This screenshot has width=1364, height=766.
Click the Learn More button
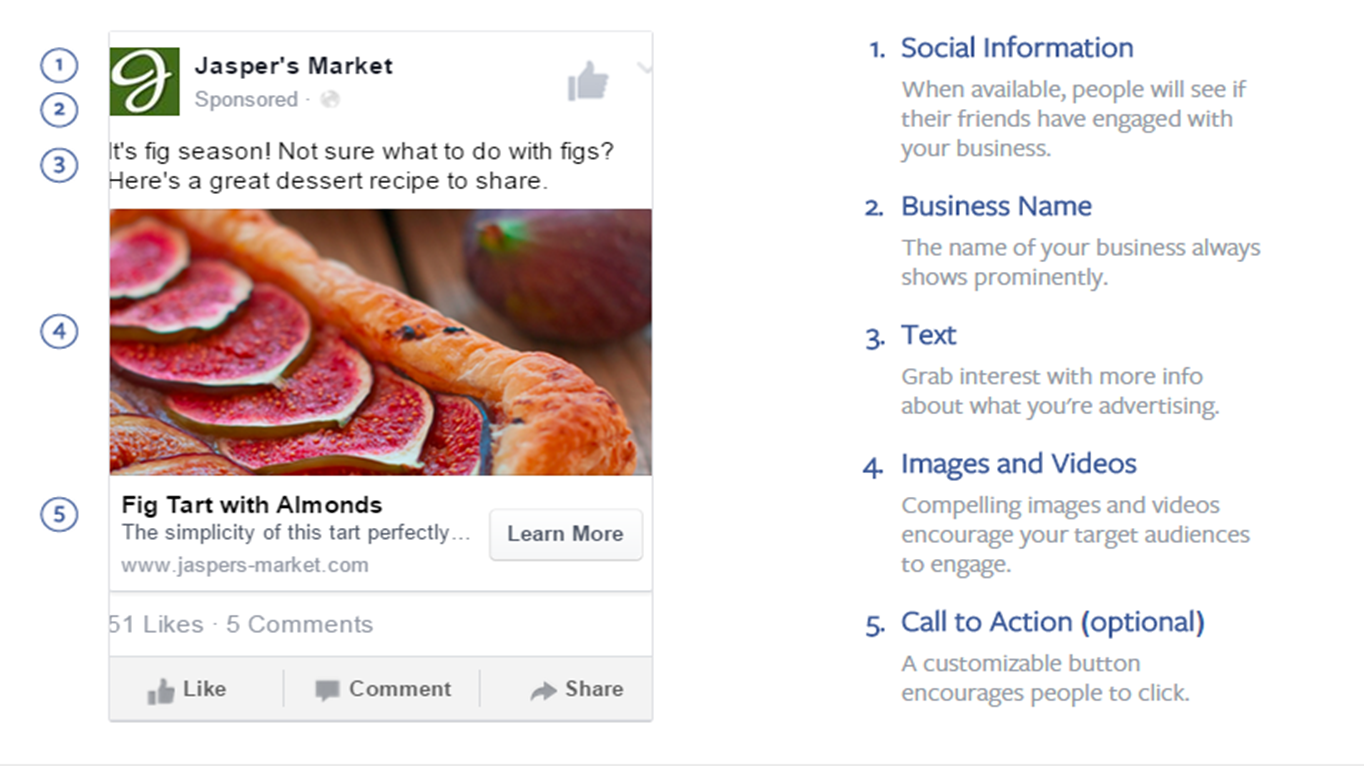[x=566, y=534]
